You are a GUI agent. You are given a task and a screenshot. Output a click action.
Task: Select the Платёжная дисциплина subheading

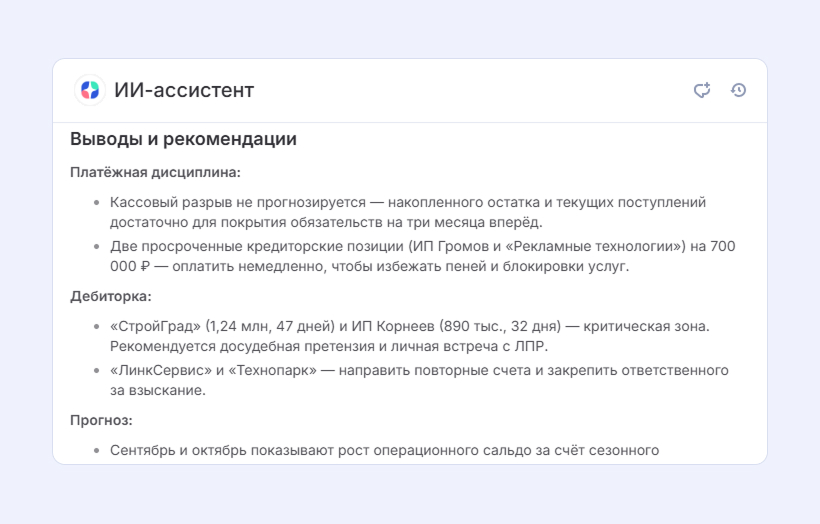click(x=155, y=172)
